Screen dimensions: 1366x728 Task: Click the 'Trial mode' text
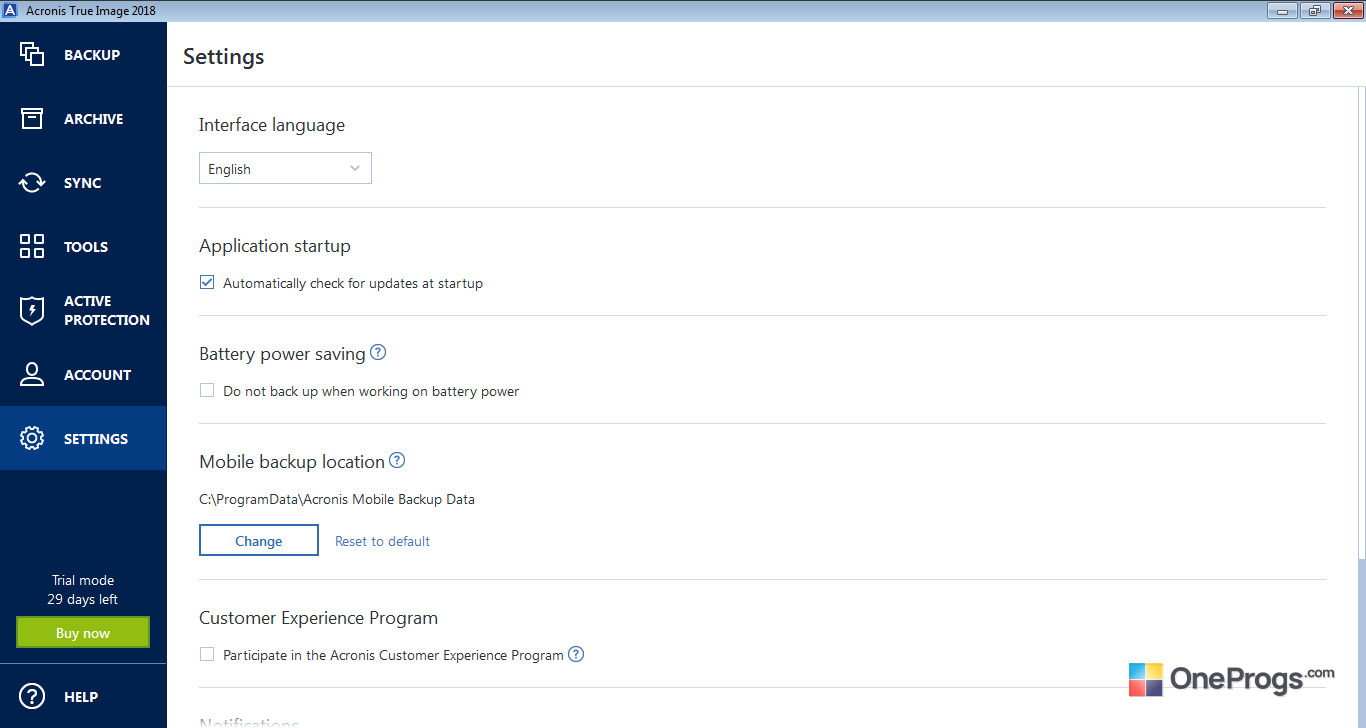click(83, 580)
